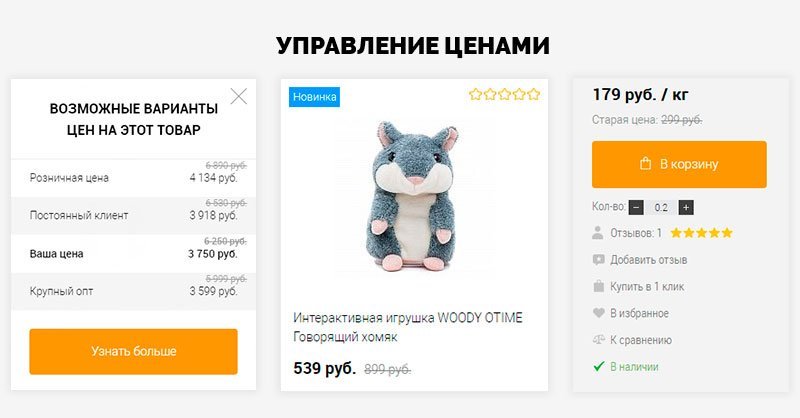Click the quantity field showing 0.2
The image size is (800, 418).
661,207
